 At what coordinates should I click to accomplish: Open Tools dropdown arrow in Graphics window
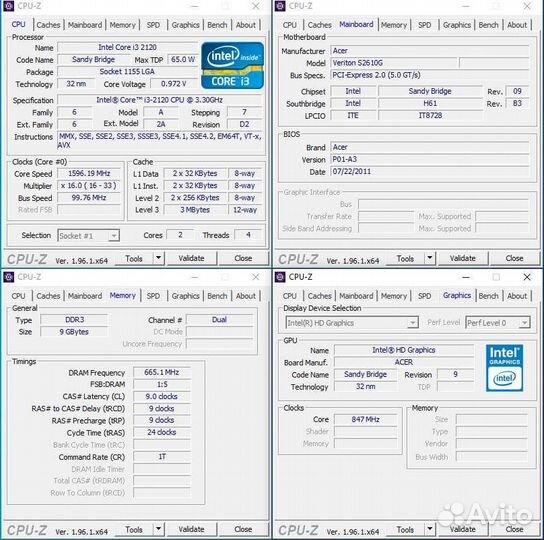coord(430,529)
